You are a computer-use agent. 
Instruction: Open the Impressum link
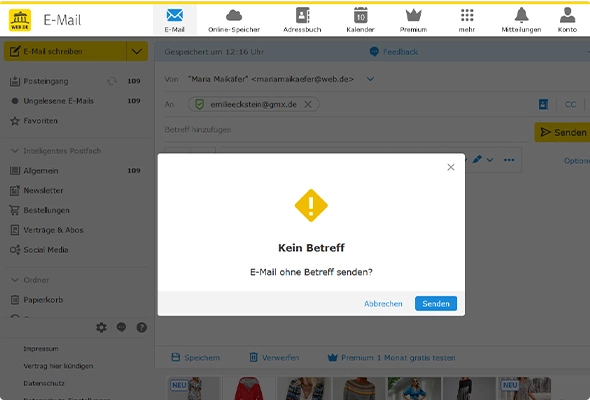(x=41, y=349)
